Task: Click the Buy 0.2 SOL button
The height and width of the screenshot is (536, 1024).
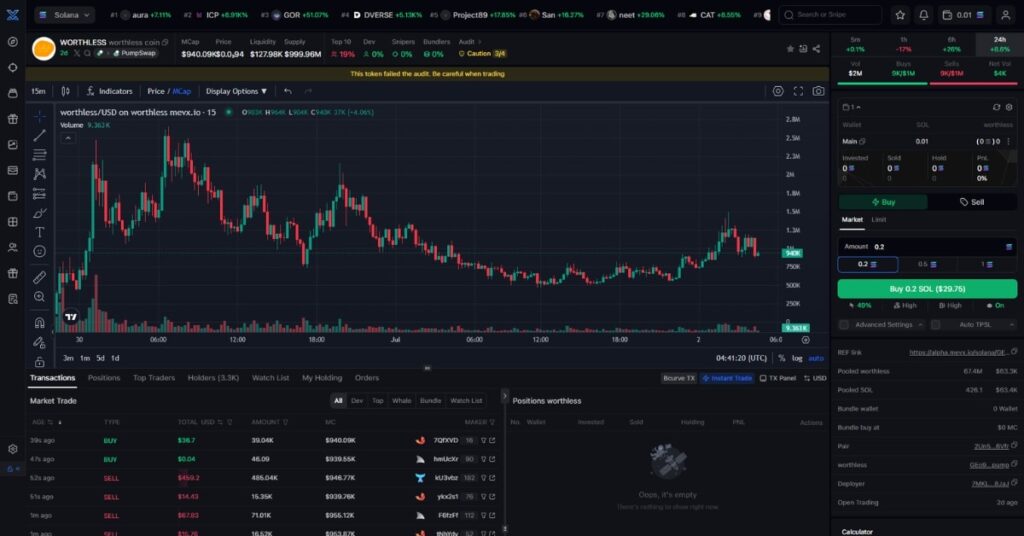Action: (x=927, y=289)
